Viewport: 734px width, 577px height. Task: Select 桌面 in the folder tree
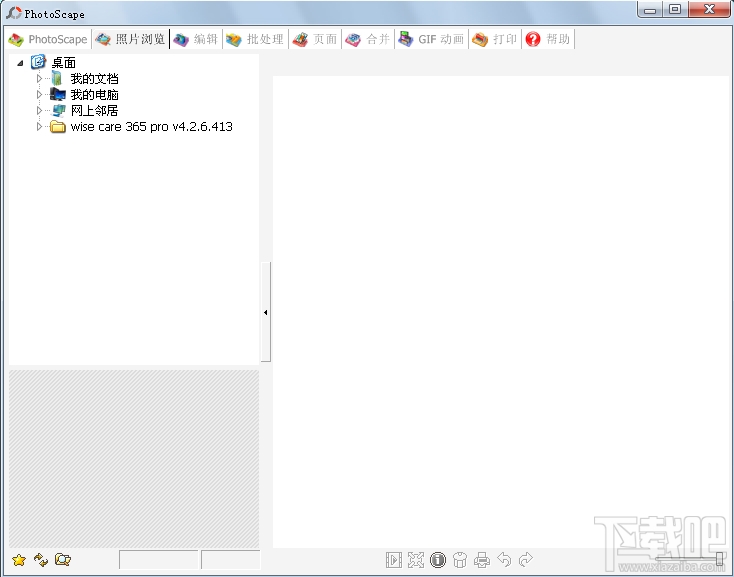point(64,63)
